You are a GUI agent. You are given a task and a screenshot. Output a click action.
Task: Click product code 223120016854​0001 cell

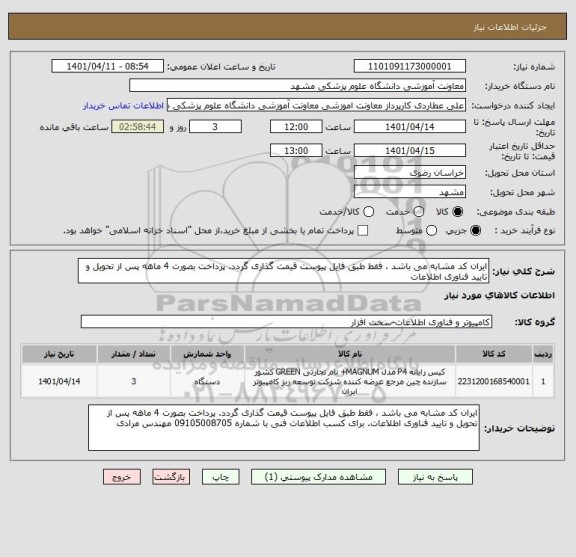pyautogui.click(x=494, y=381)
